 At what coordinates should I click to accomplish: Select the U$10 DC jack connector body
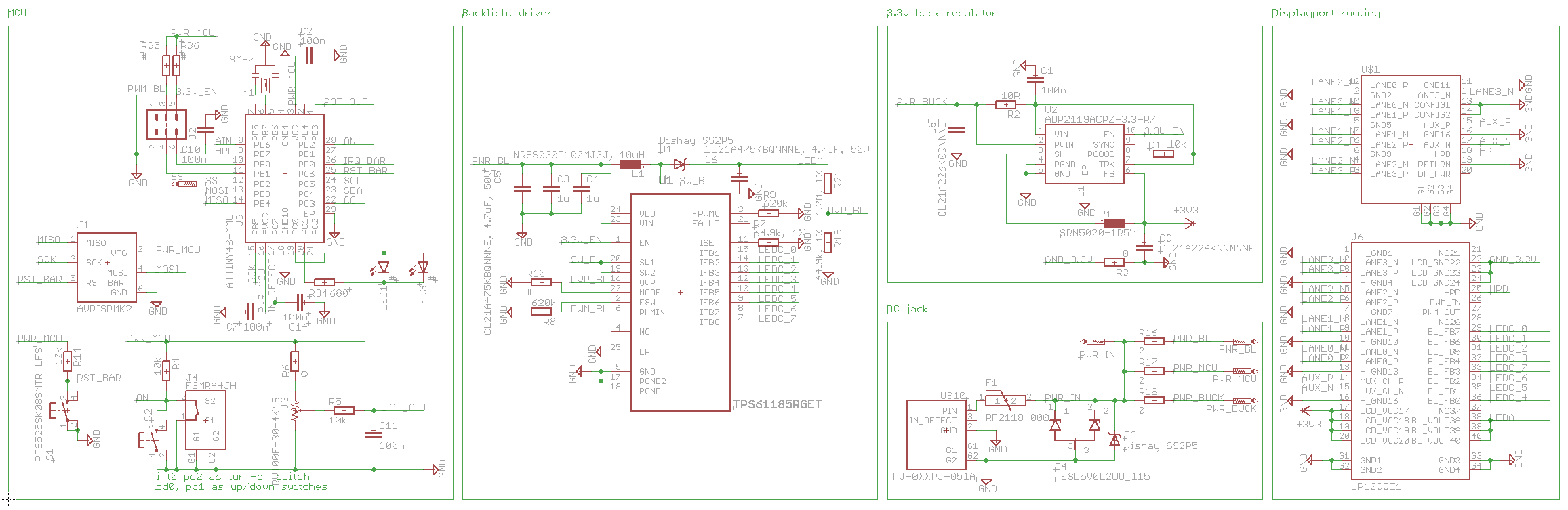tap(937, 435)
